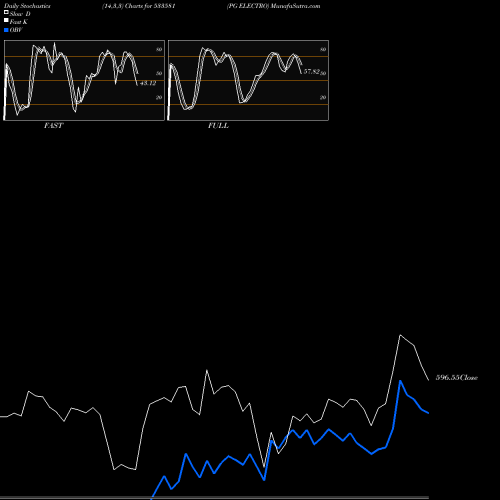
Task: Click the 43.12 value on FAST chart
Action: click(x=148, y=83)
